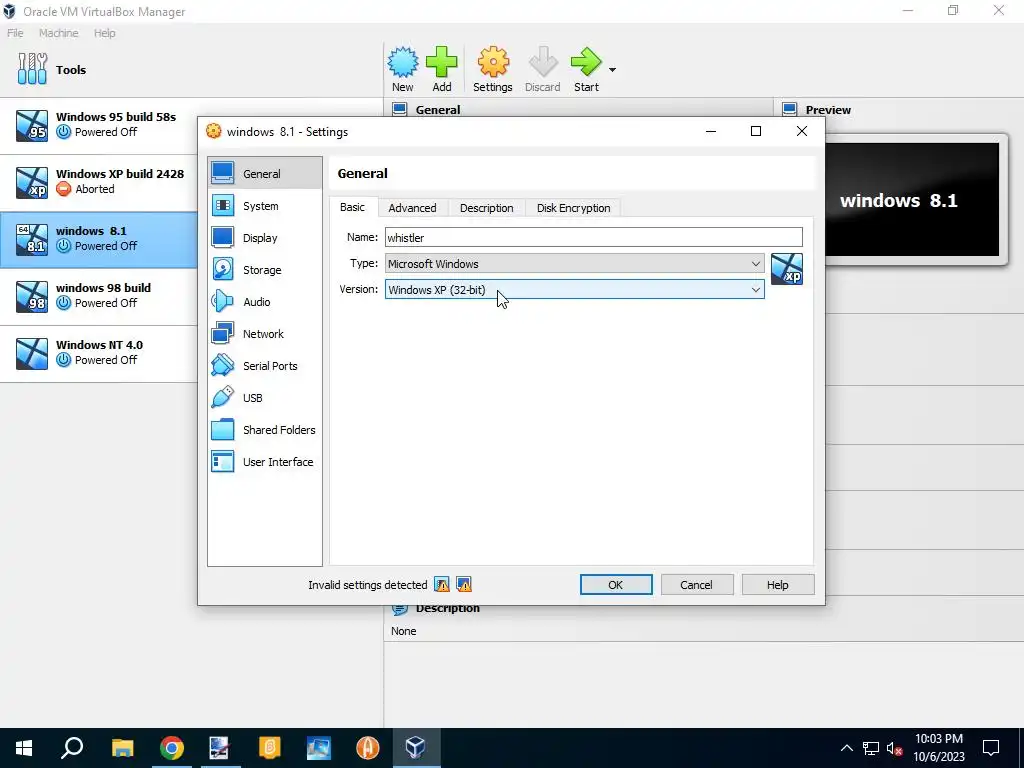Click the Windows XP OS type icon
Viewport: 1024px width, 768px height.
(x=787, y=269)
